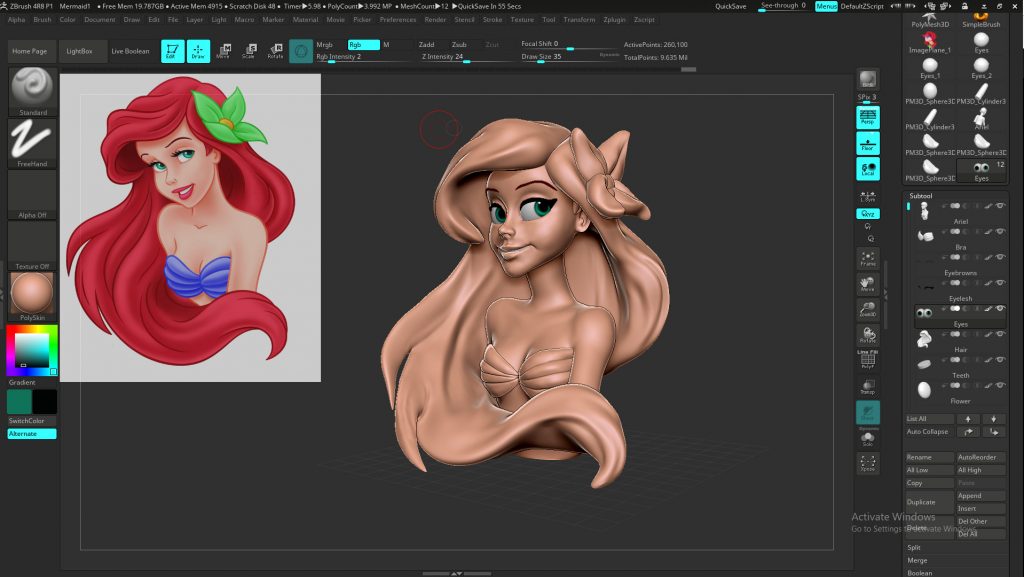1024x577 pixels.
Task: Toggle the Transp transparency button
Action: [x=868, y=386]
